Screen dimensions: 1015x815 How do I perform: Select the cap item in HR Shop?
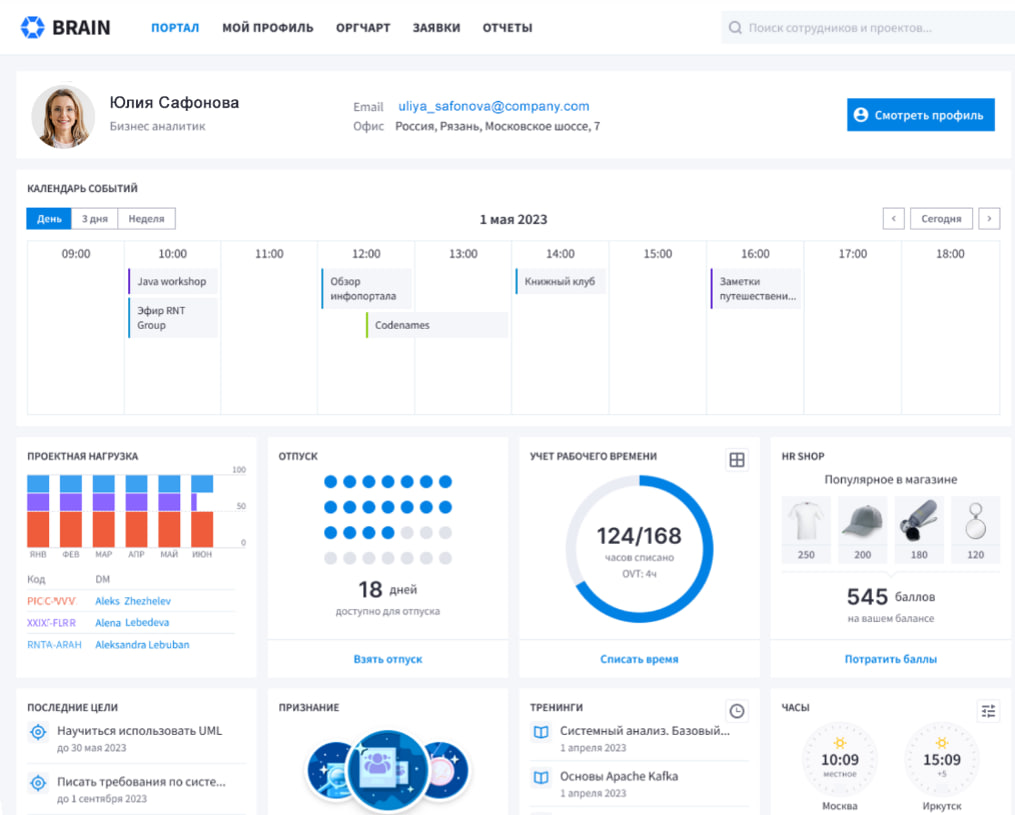[862, 521]
